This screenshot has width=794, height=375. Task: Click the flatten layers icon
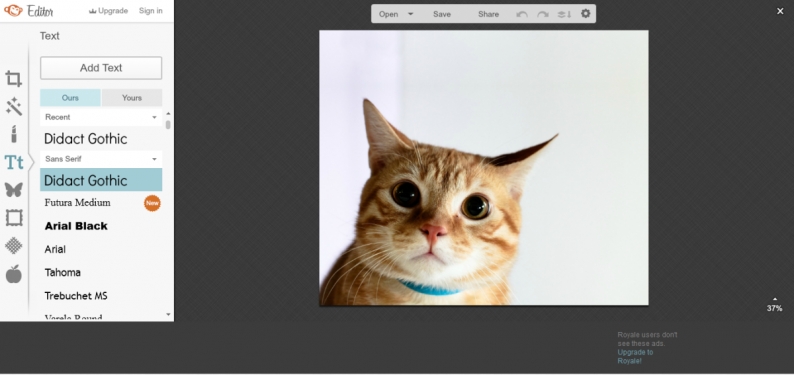tap(564, 14)
